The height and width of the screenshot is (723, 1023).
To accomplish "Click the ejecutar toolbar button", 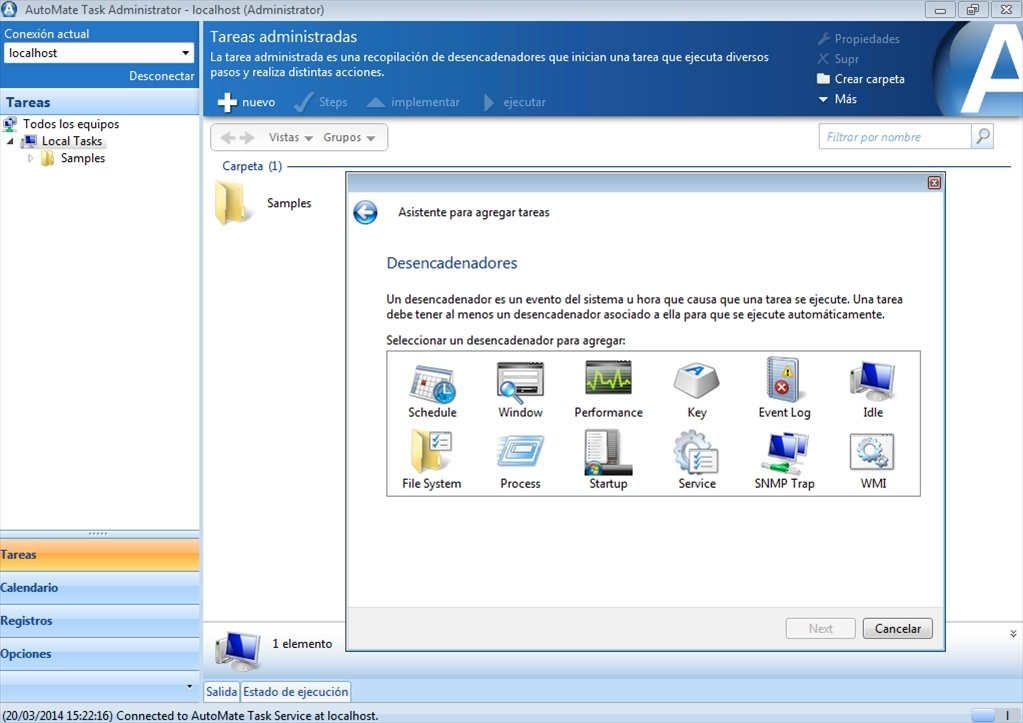I will pyautogui.click(x=514, y=102).
